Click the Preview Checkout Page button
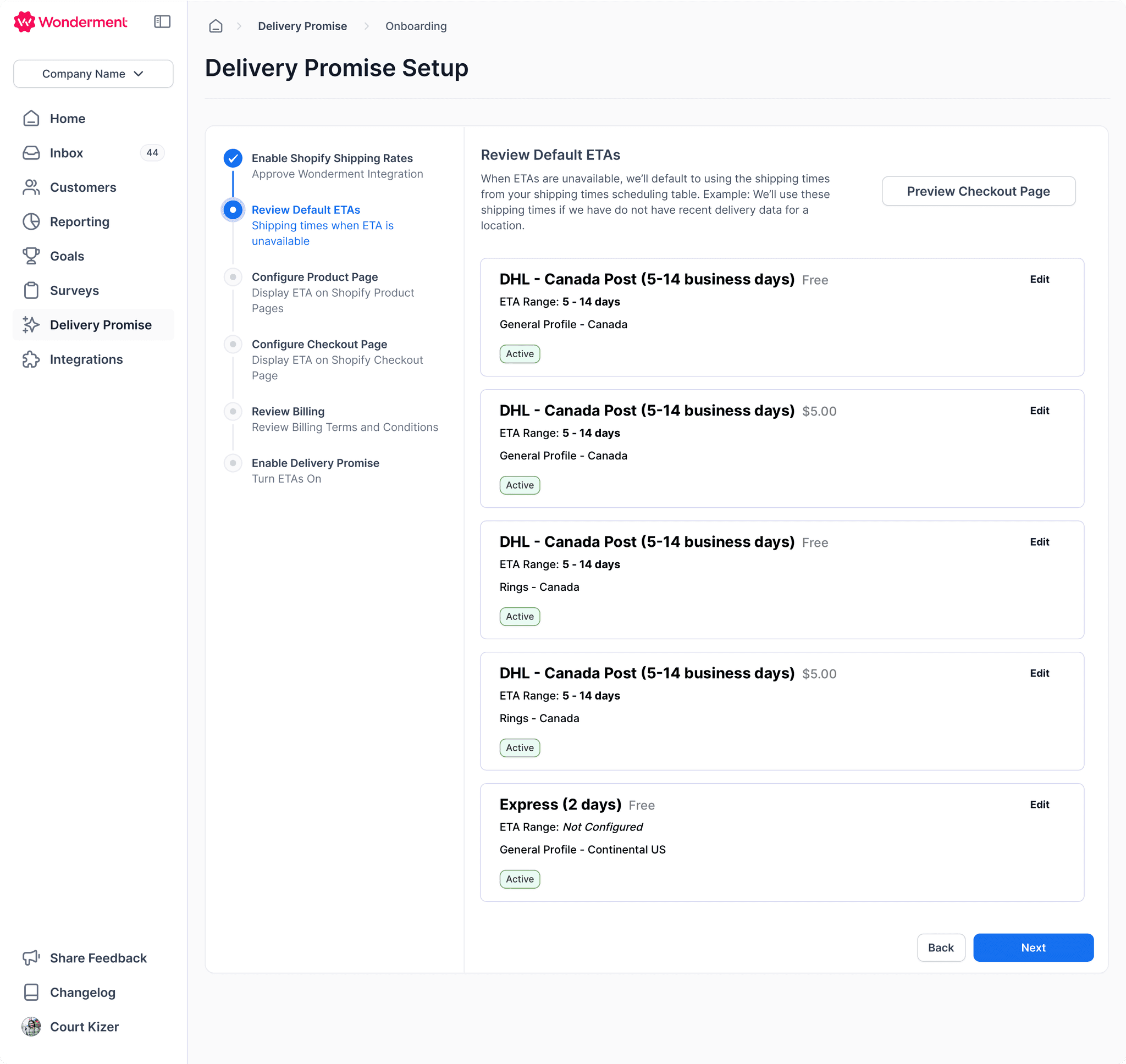 pos(978,191)
